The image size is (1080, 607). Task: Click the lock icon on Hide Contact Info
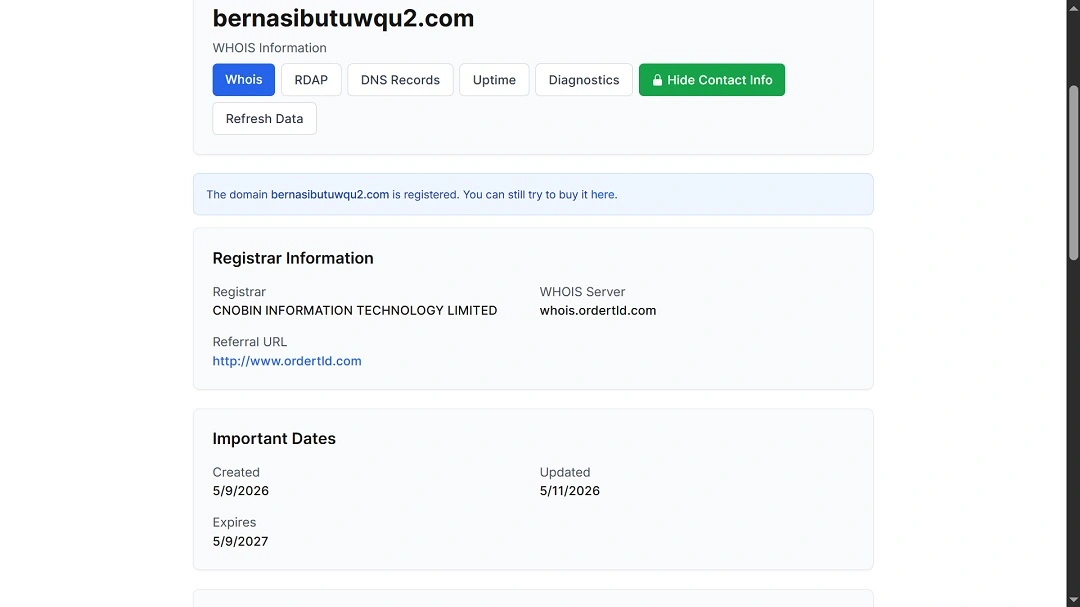click(x=657, y=80)
